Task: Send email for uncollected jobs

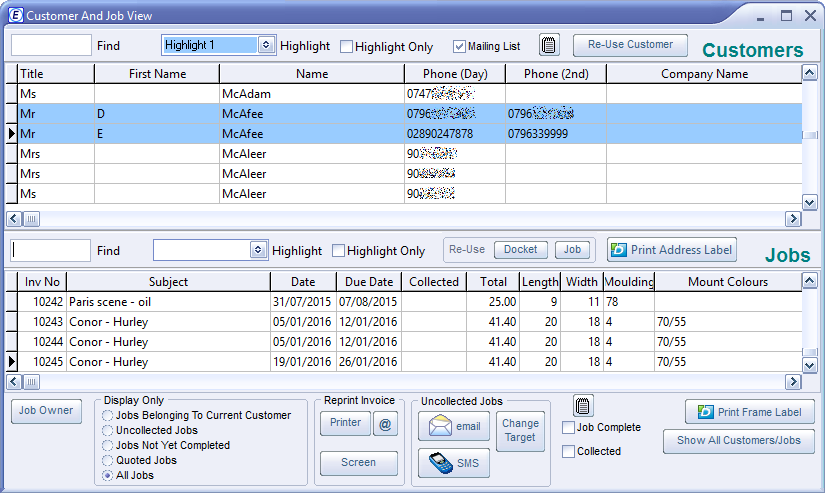Action: (453, 426)
